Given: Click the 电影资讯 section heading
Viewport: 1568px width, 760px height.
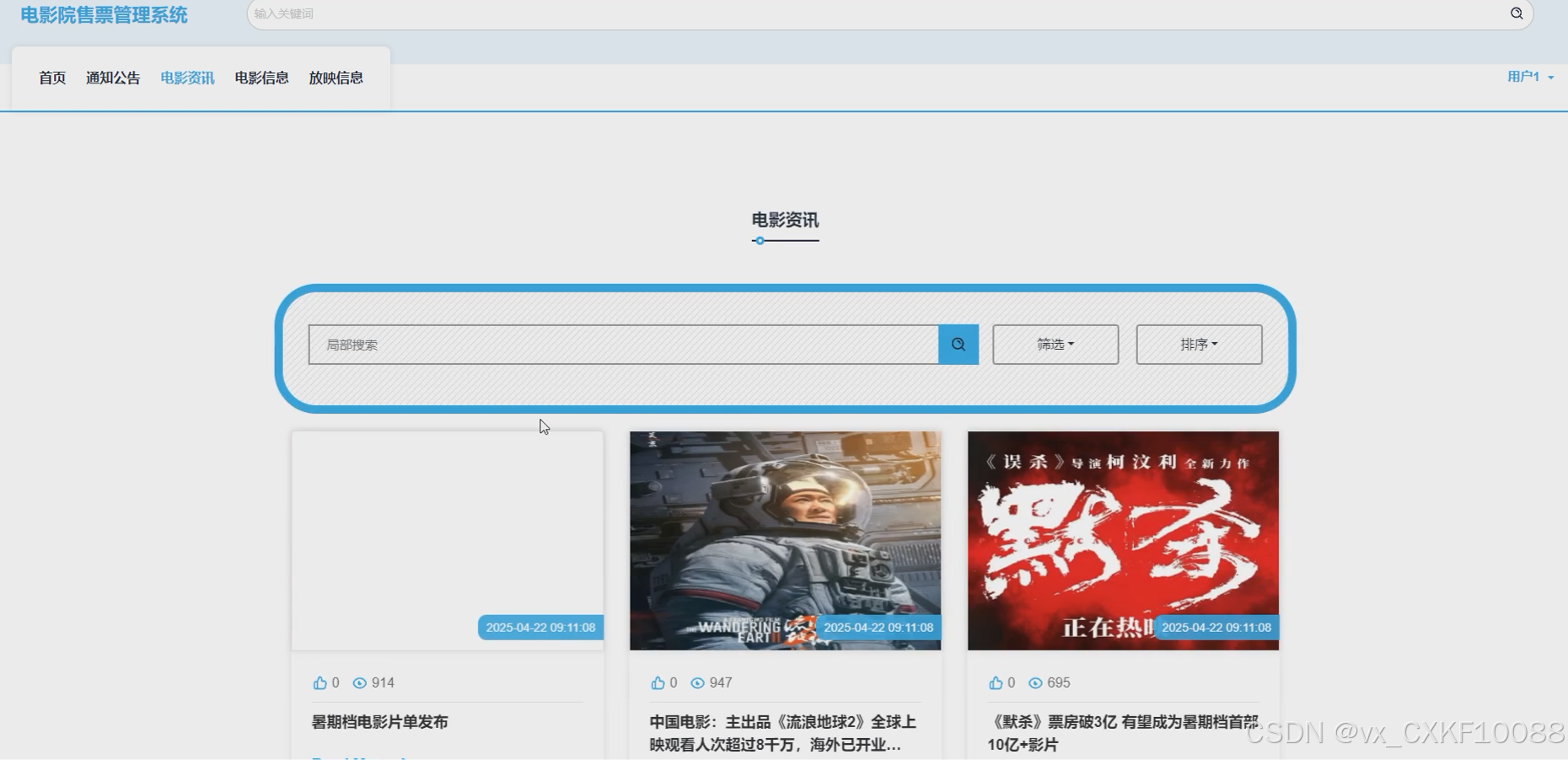Looking at the screenshot, I should [785, 220].
